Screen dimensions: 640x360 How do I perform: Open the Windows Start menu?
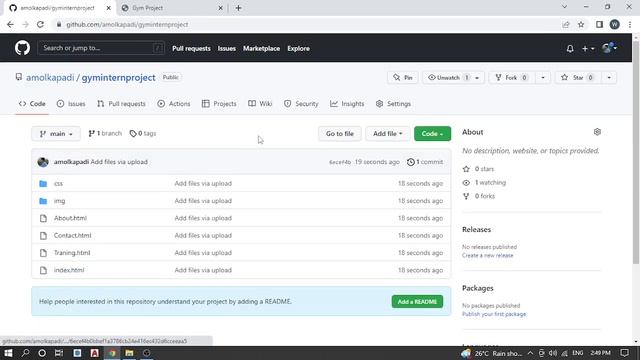[x=8, y=353]
